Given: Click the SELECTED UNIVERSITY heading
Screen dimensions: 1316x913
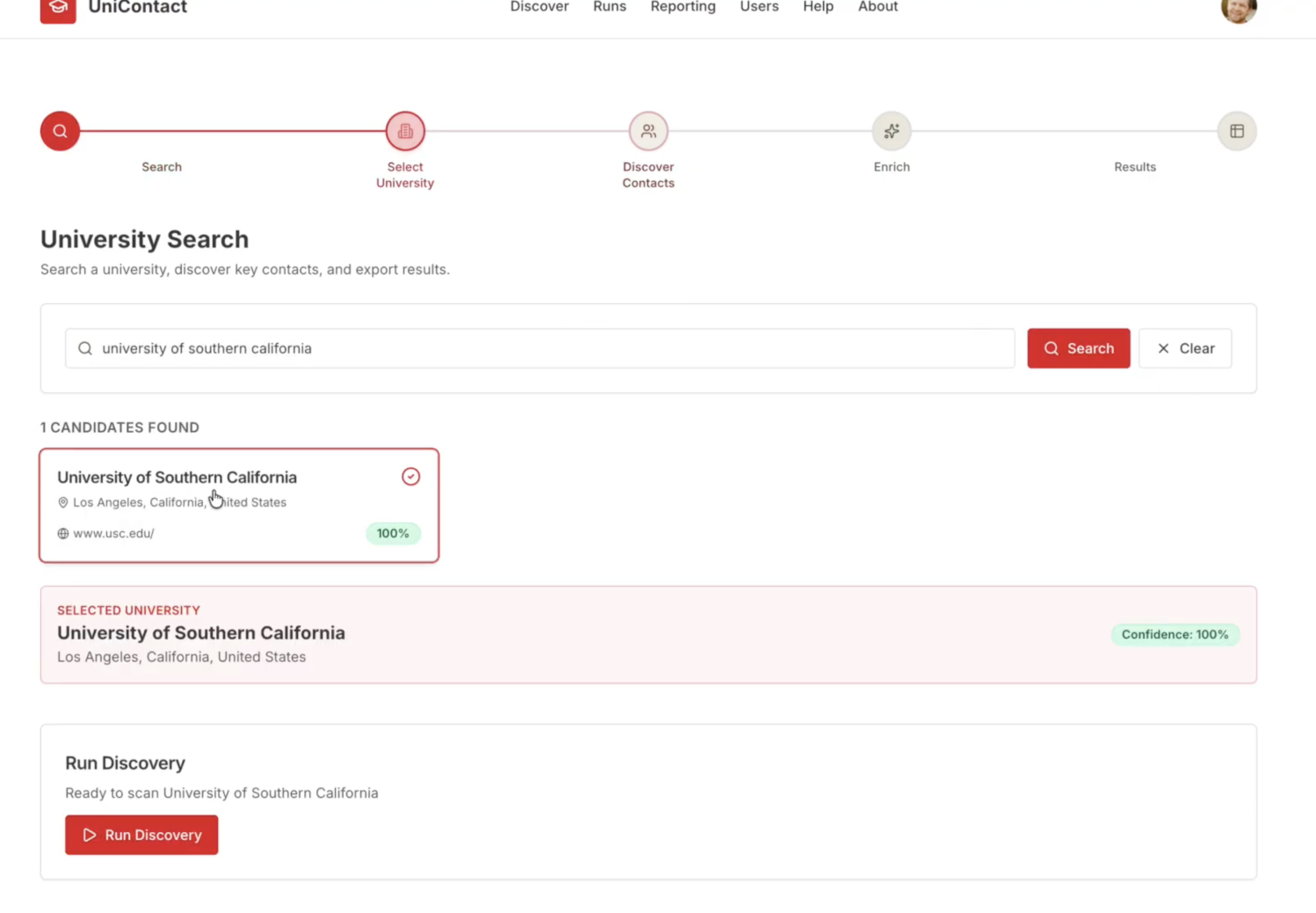Looking at the screenshot, I should (x=128, y=610).
